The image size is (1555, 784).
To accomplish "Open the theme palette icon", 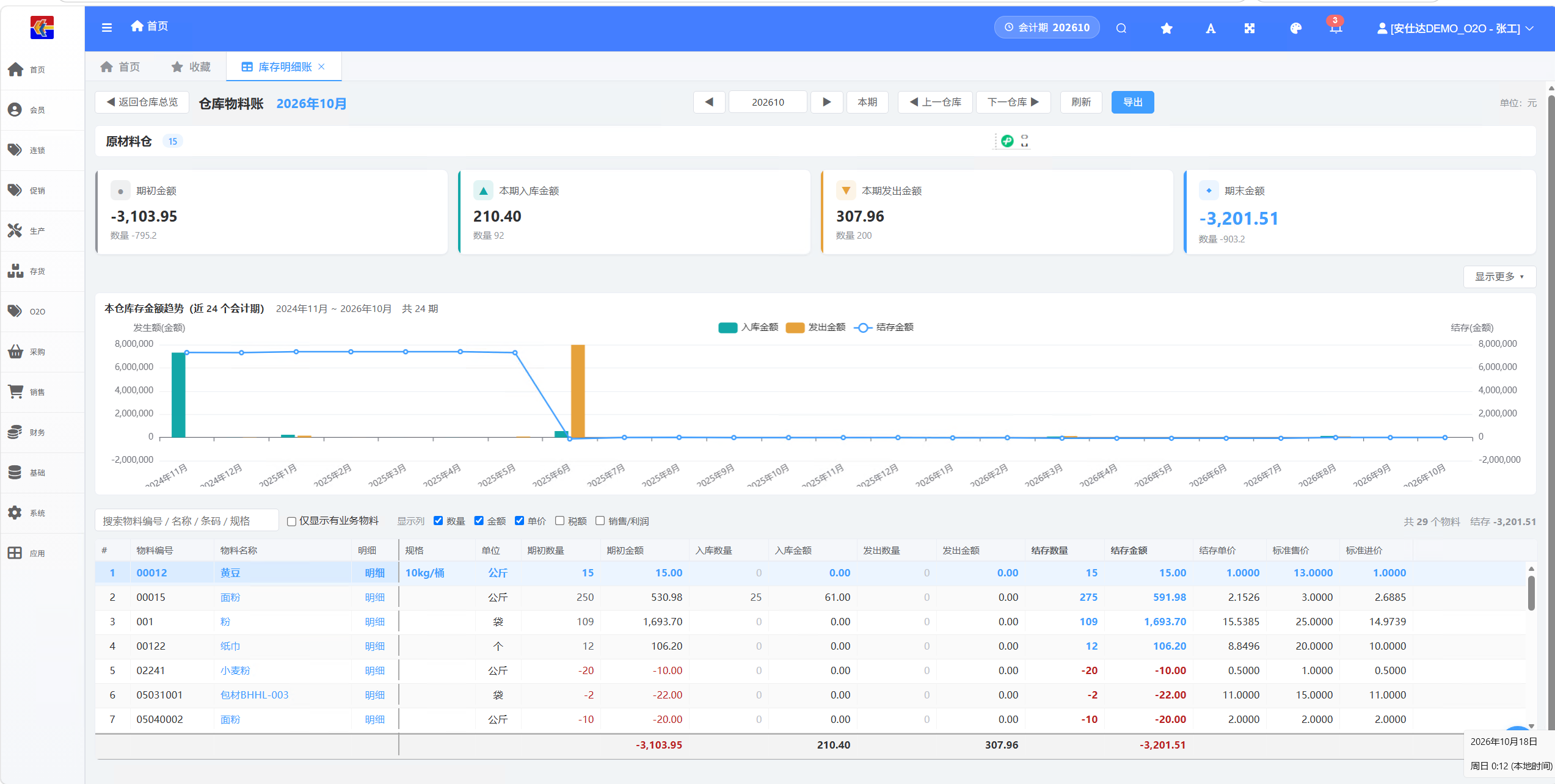I will click(x=1295, y=28).
